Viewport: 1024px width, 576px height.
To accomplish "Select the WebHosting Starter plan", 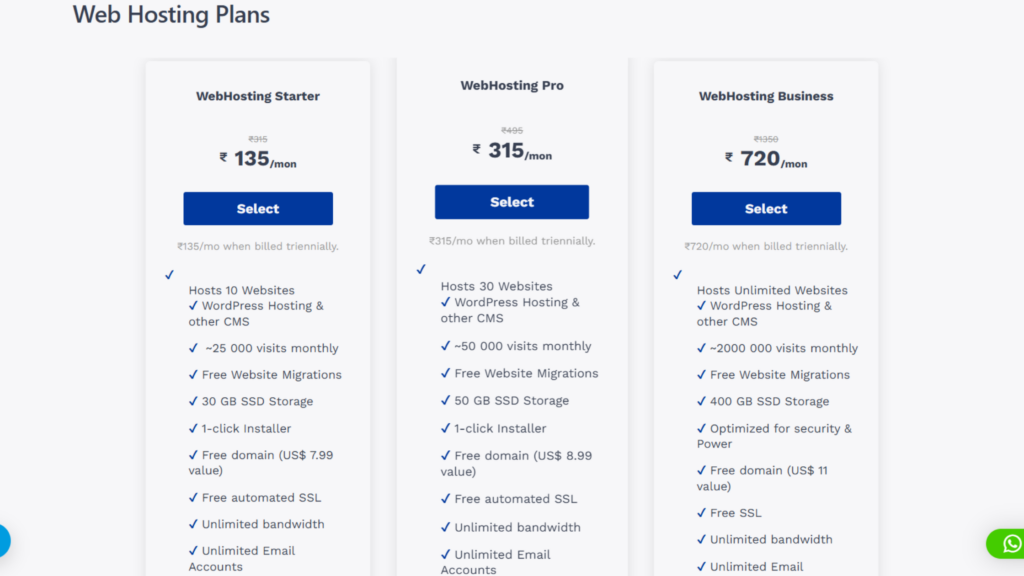I will click(258, 209).
